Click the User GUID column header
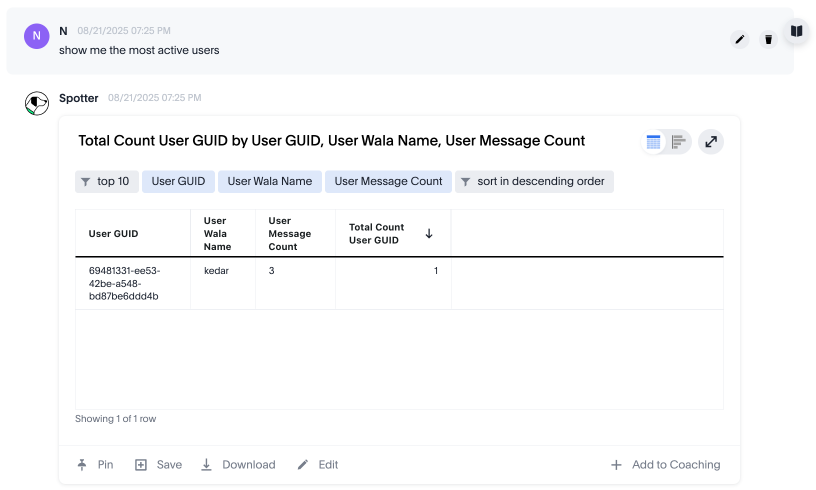Image resolution: width=816 pixels, height=490 pixels. pos(113,234)
